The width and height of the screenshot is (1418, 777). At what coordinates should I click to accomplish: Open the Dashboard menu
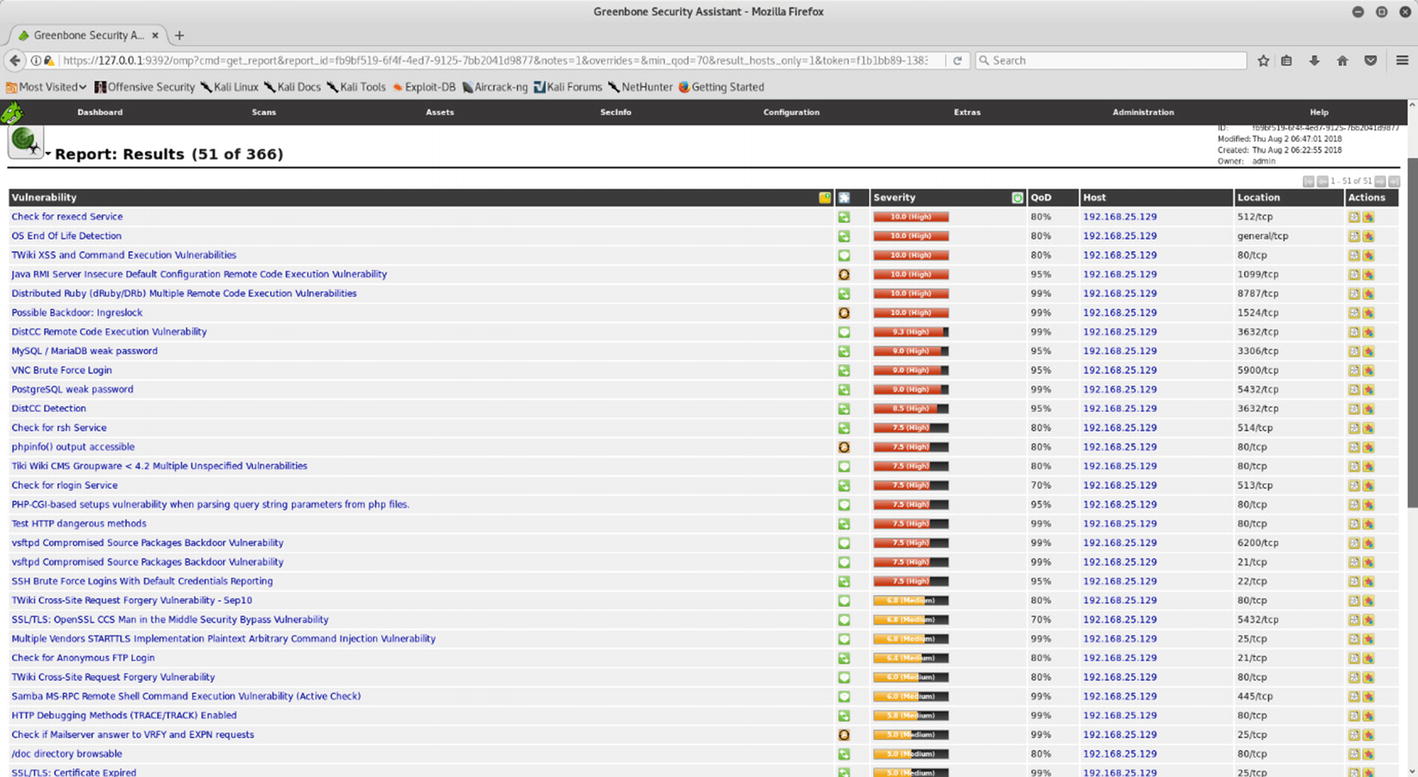tap(100, 112)
